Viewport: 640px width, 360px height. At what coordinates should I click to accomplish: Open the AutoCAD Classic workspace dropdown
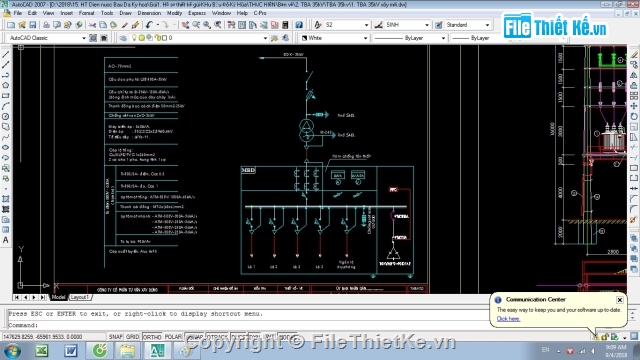[84, 38]
